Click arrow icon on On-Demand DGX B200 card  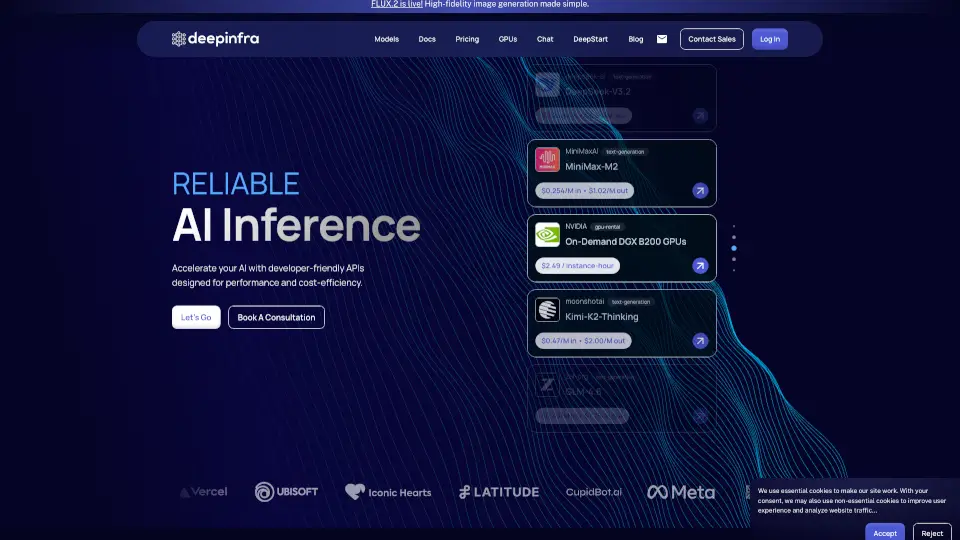[700, 266]
